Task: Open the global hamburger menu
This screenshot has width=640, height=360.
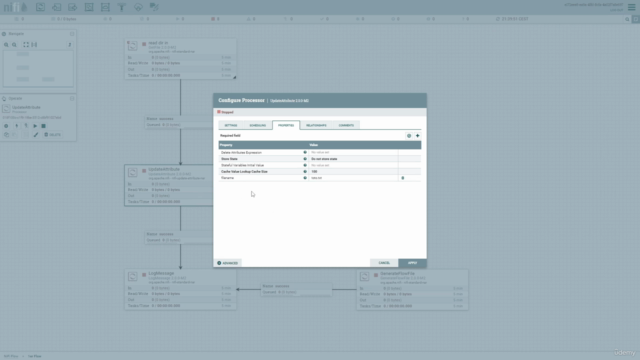Action: tap(631, 7)
